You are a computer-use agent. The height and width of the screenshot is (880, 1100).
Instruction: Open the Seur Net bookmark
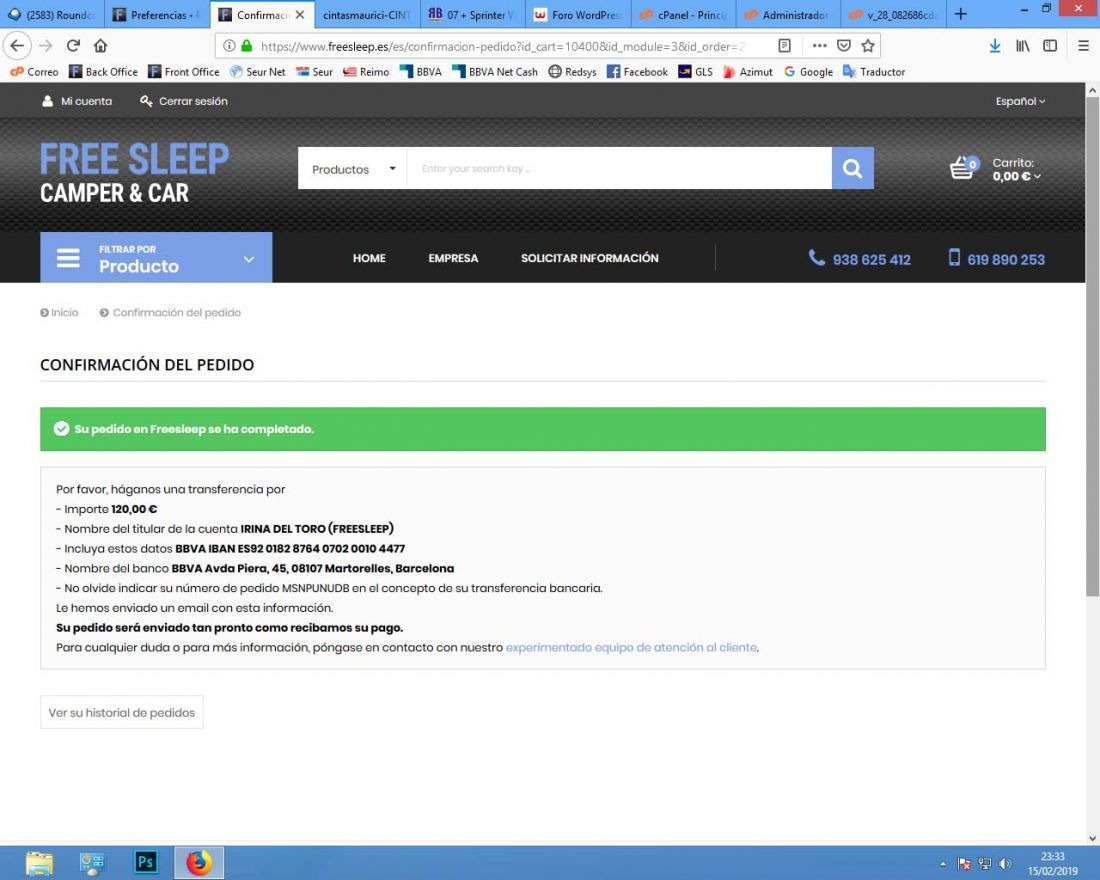click(257, 72)
